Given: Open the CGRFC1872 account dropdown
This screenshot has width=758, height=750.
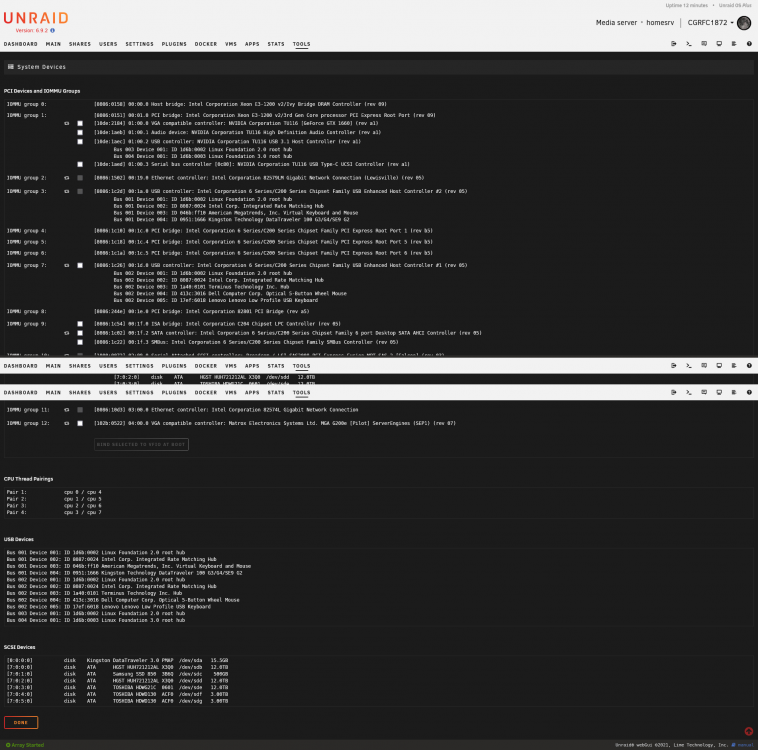Looking at the screenshot, I should click(710, 23).
